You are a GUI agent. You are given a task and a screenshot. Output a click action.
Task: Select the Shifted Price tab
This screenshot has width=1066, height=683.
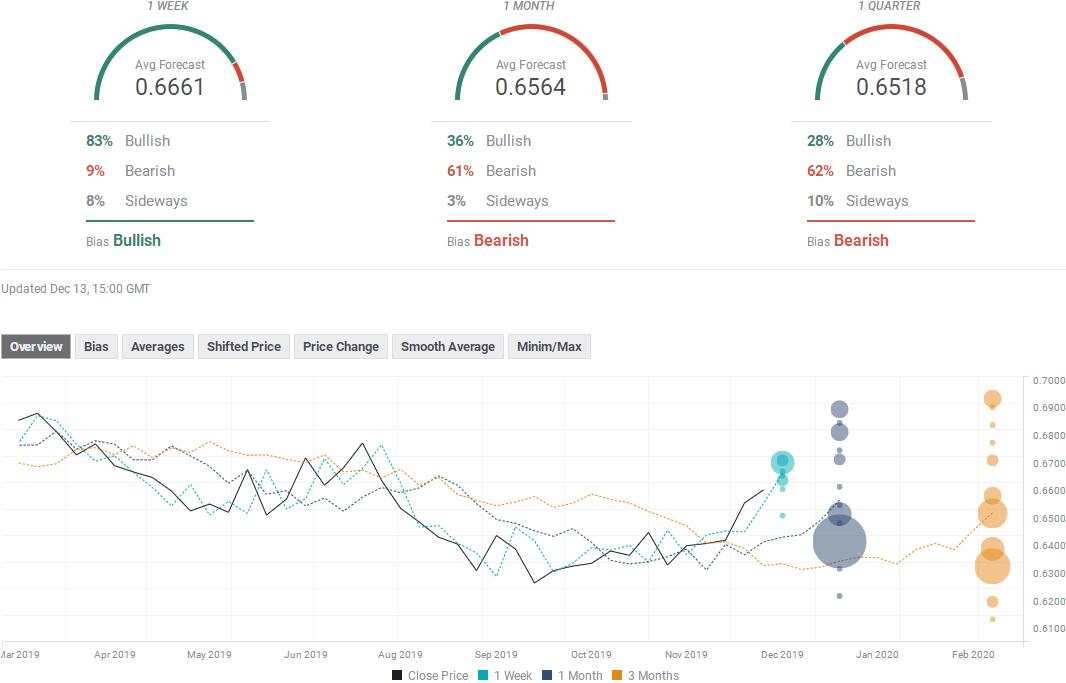[244, 347]
